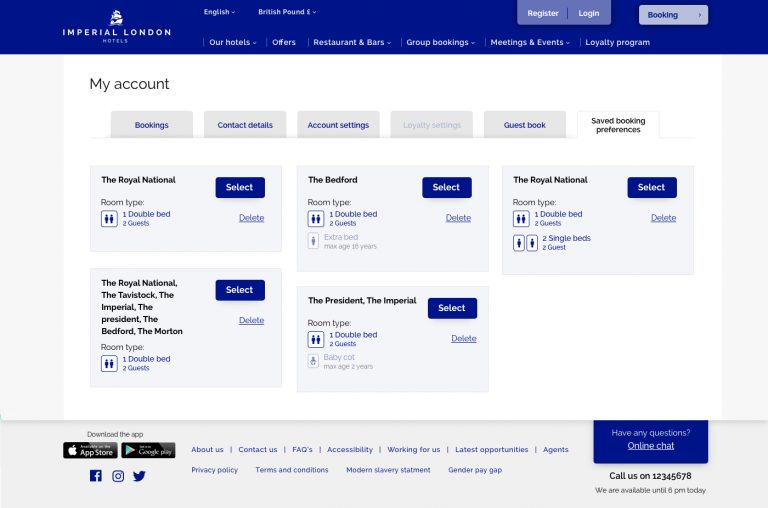Click the Google Play download badge
768x508 pixels.
tap(148, 451)
